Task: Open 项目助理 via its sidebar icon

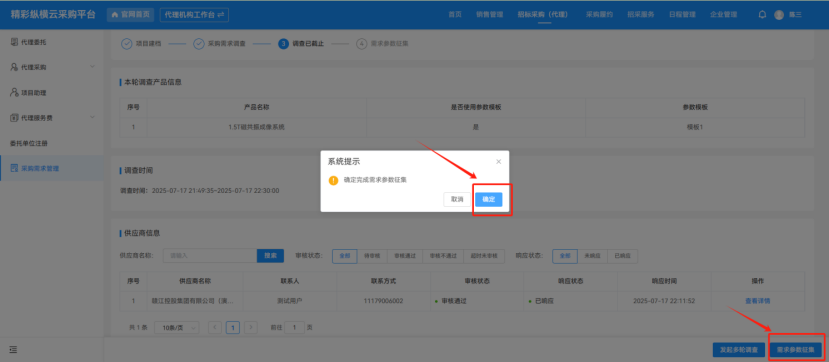Action: coord(14,92)
